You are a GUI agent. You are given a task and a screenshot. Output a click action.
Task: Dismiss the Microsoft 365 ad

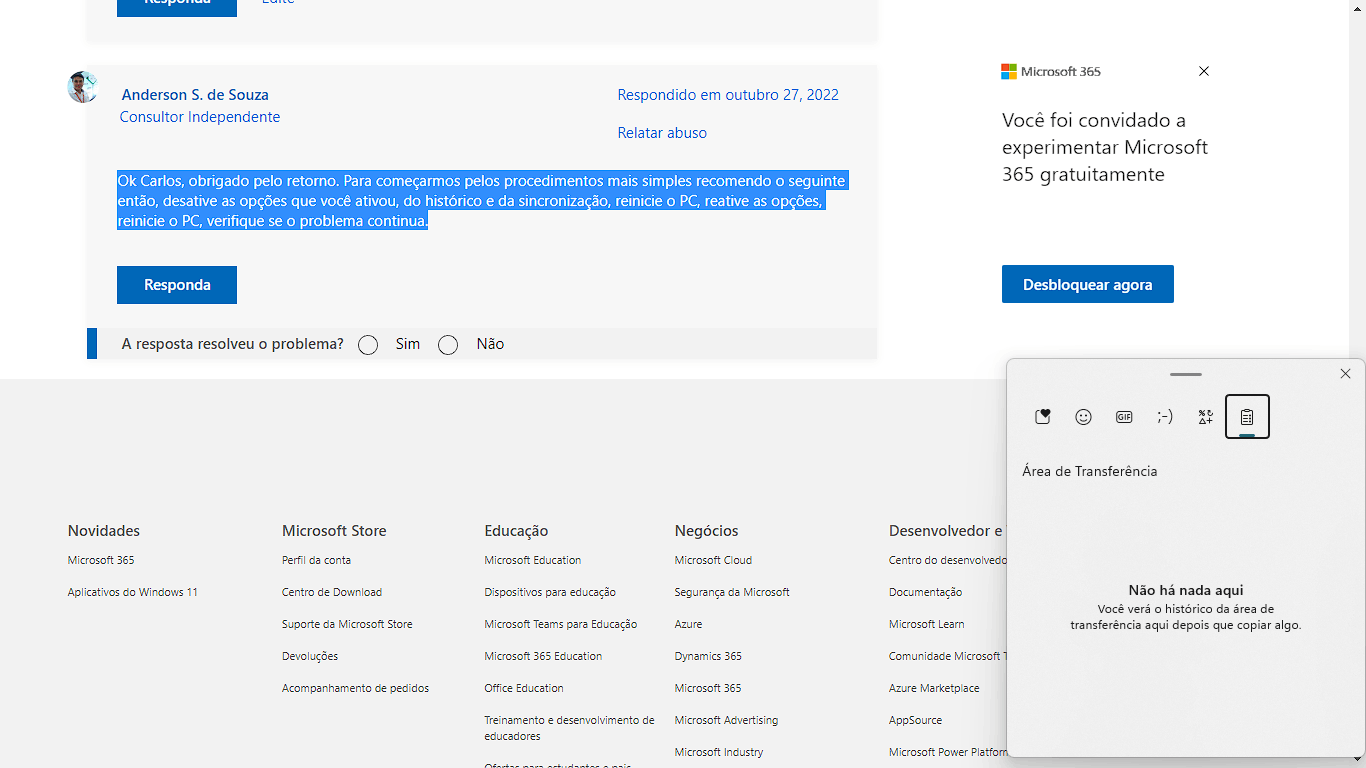(x=1204, y=71)
